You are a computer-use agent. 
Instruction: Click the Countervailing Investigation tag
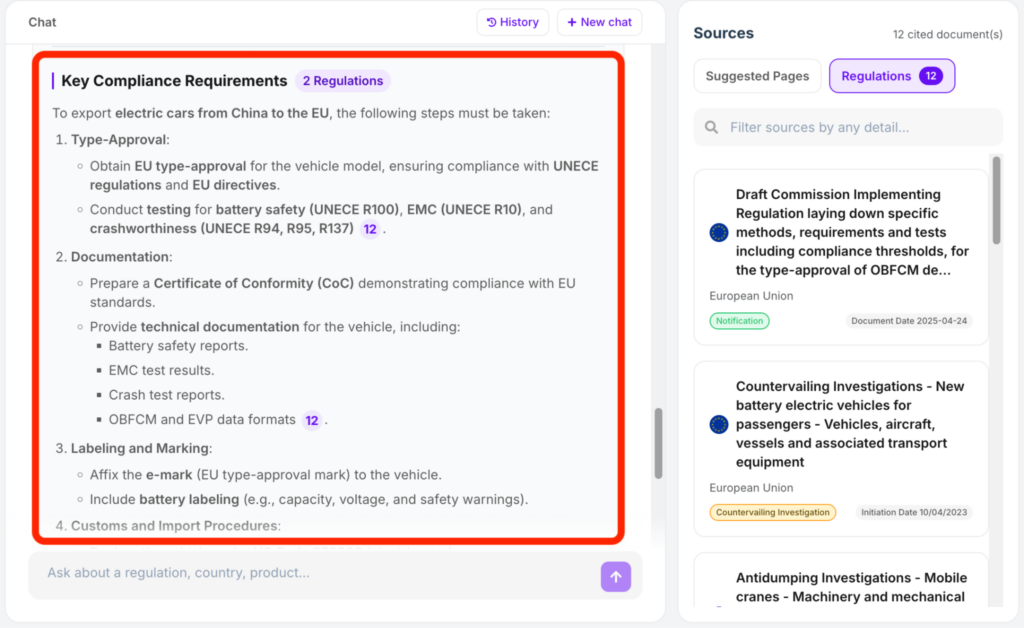pyautogui.click(x=773, y=512)
